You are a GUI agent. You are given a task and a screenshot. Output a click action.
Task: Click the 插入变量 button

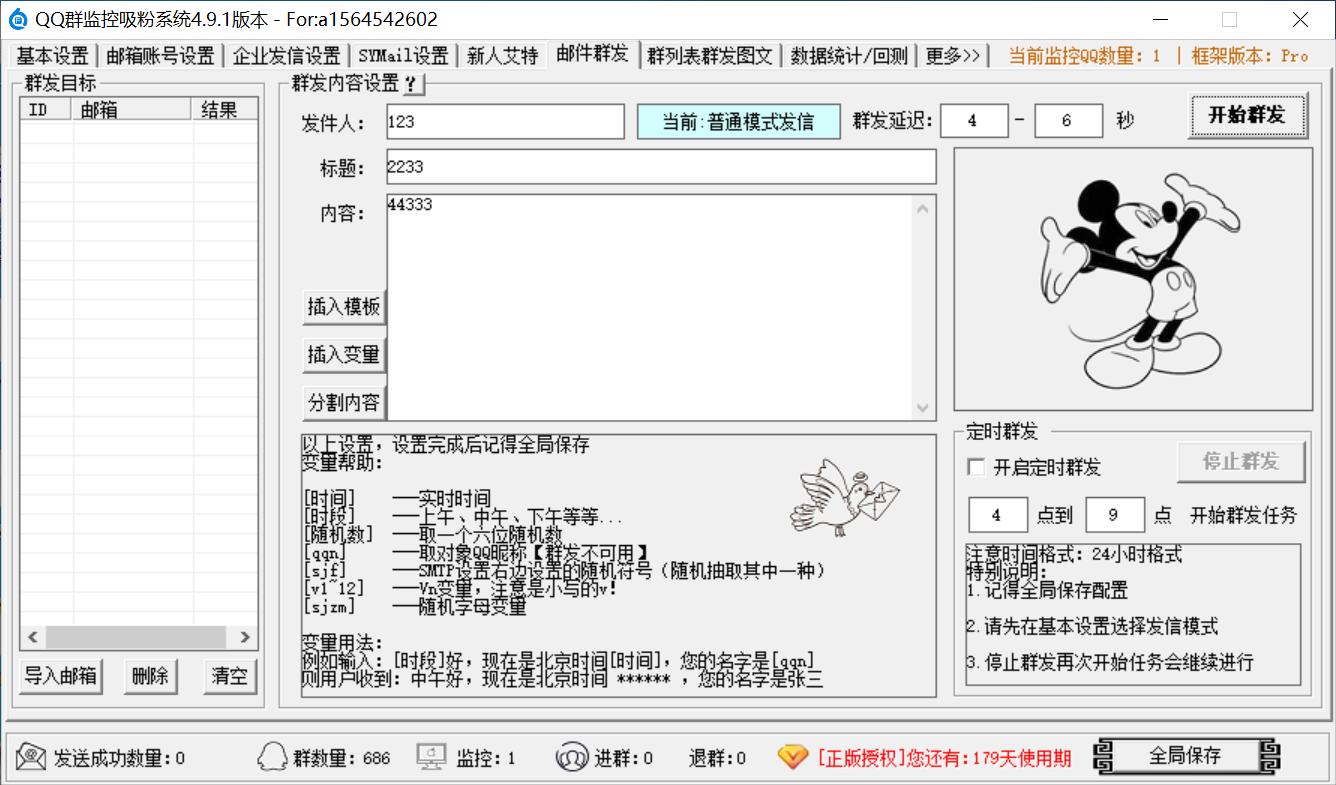pos(344,354)
